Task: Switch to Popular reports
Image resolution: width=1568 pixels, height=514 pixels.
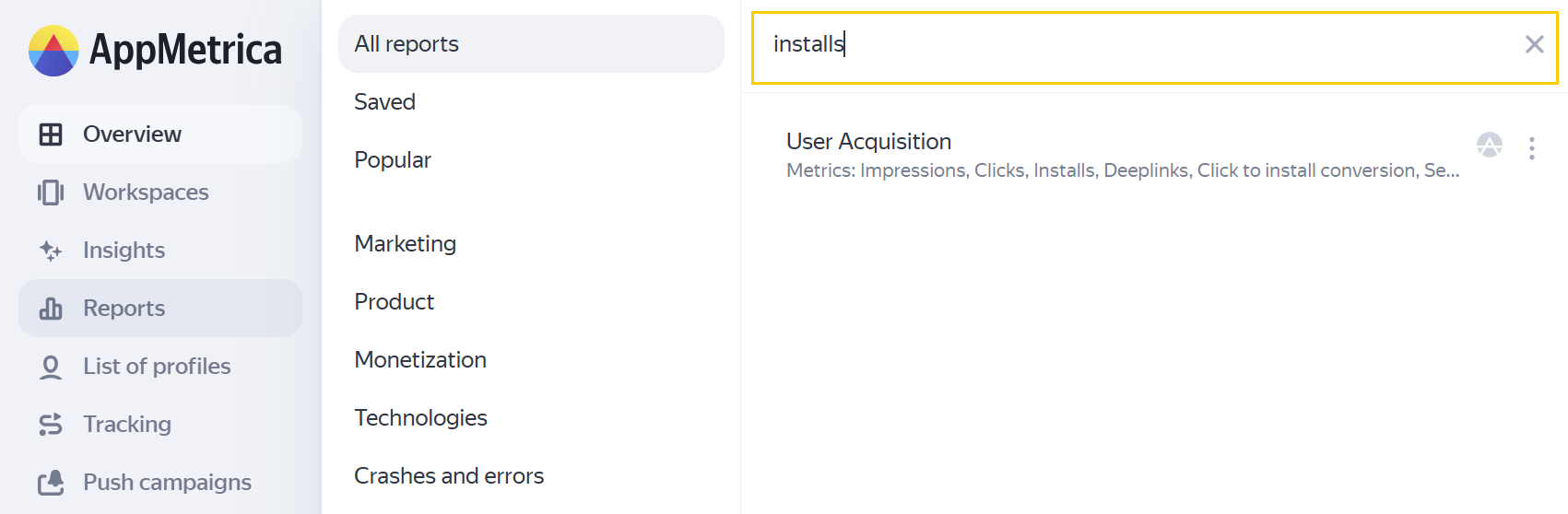Action: (393, 160)
